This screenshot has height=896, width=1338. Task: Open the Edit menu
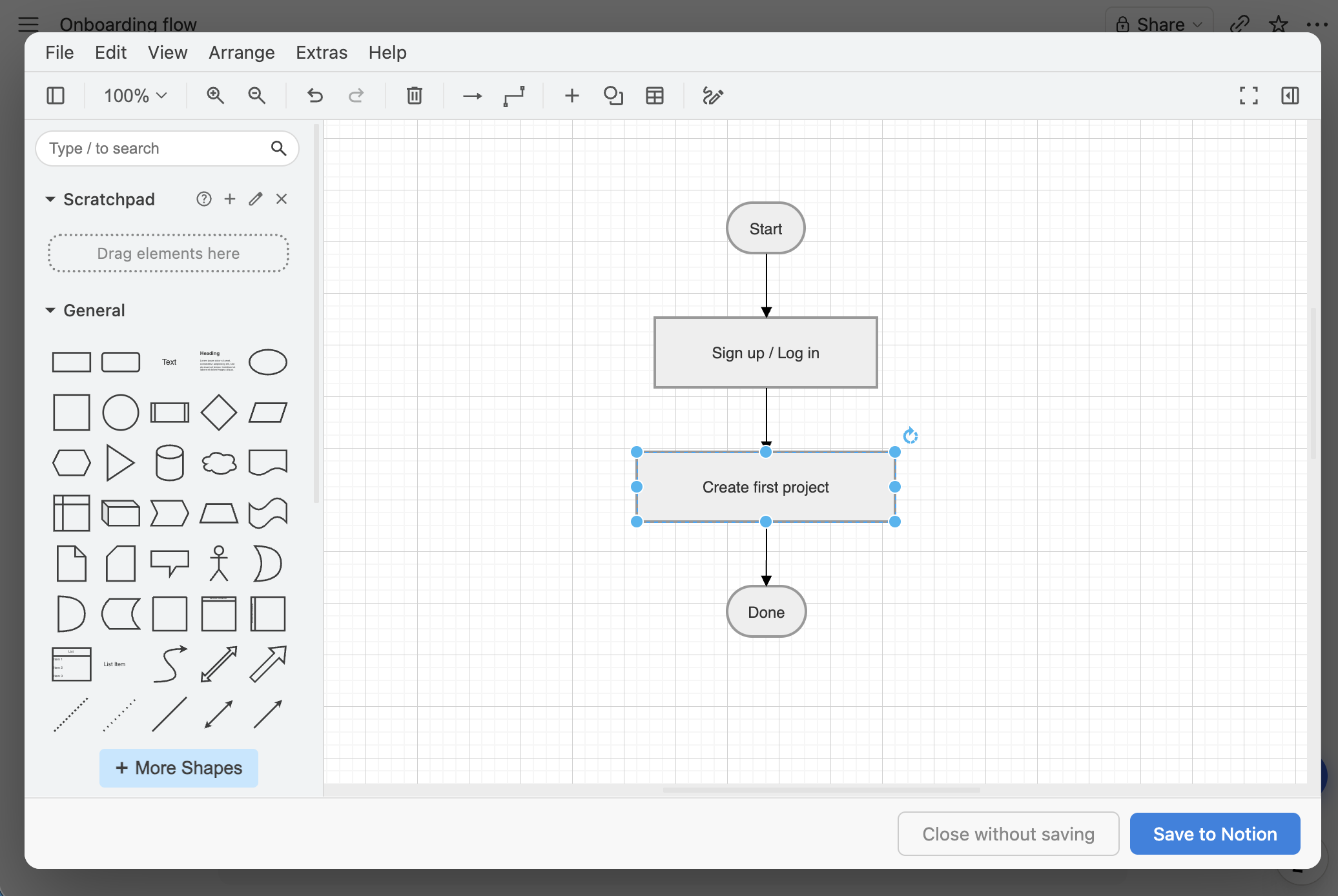(x=110, y=52)
